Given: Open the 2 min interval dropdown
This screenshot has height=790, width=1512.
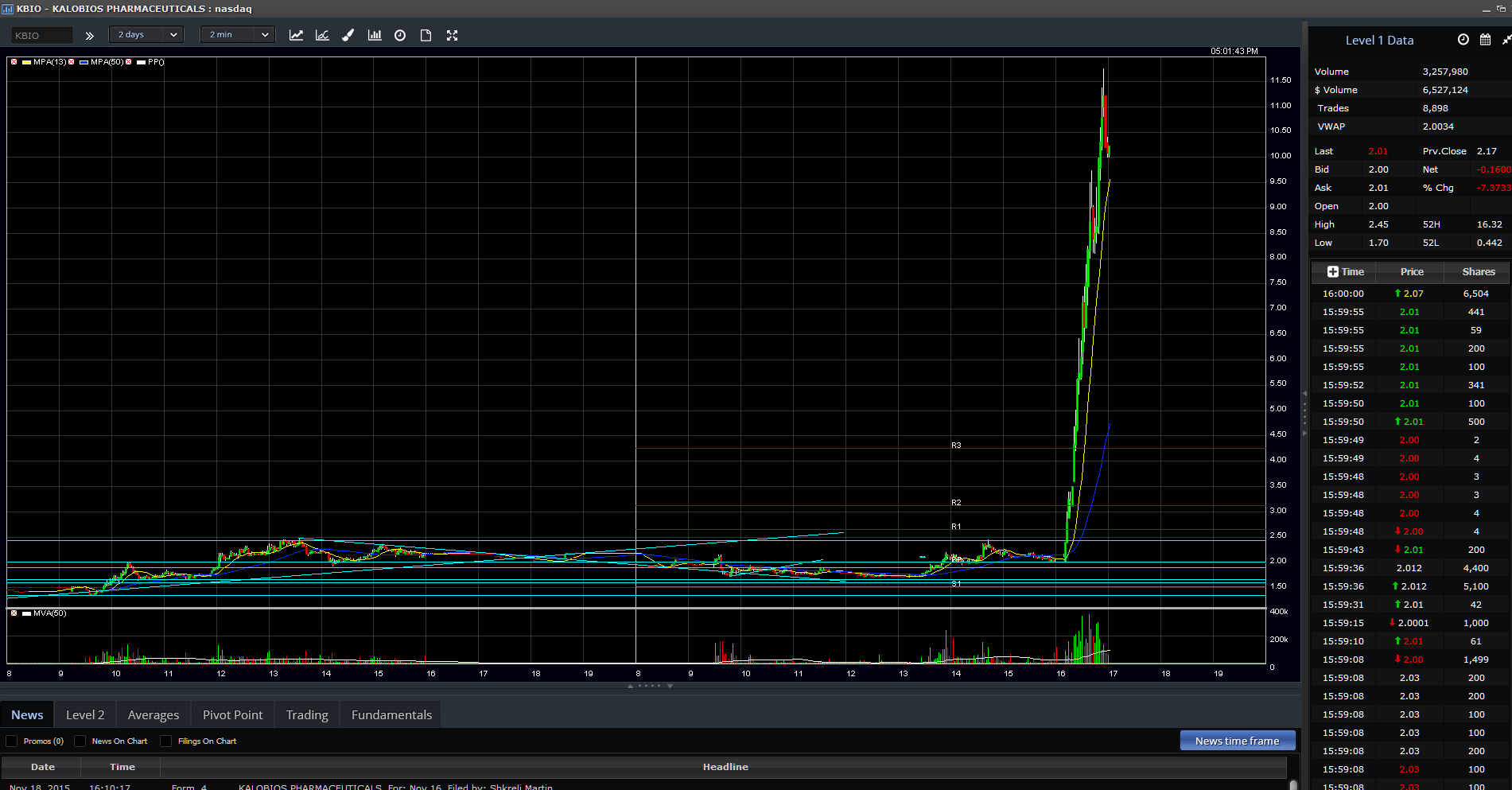Looking at the screenshot, I should [x=238, y=35].
